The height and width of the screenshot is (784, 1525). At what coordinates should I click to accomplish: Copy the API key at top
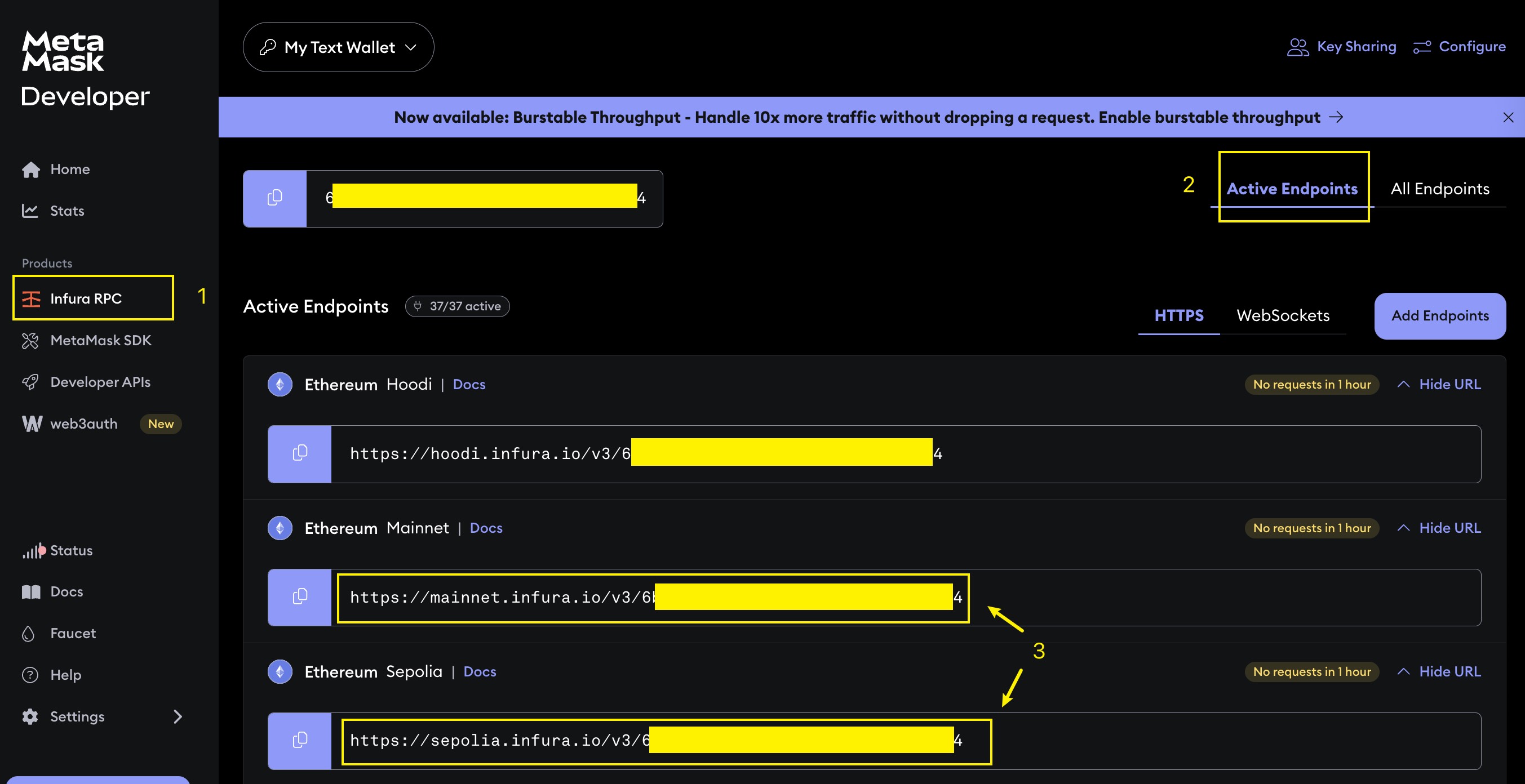pos(274,198)
